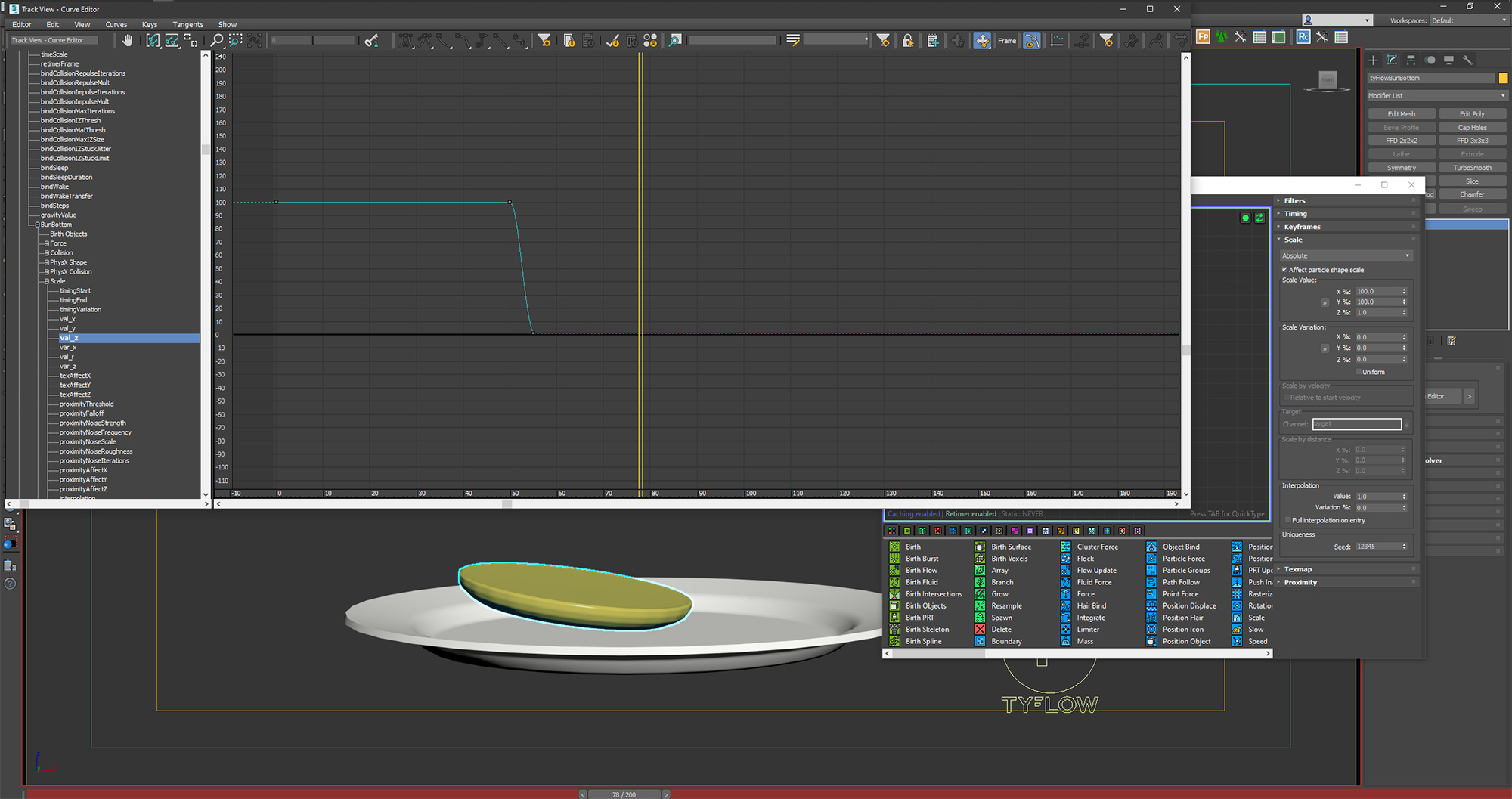The height and width of the screenshot is (799, 1512).
Task: Pick the Cluster Force operator
Action: [1097, 547]
